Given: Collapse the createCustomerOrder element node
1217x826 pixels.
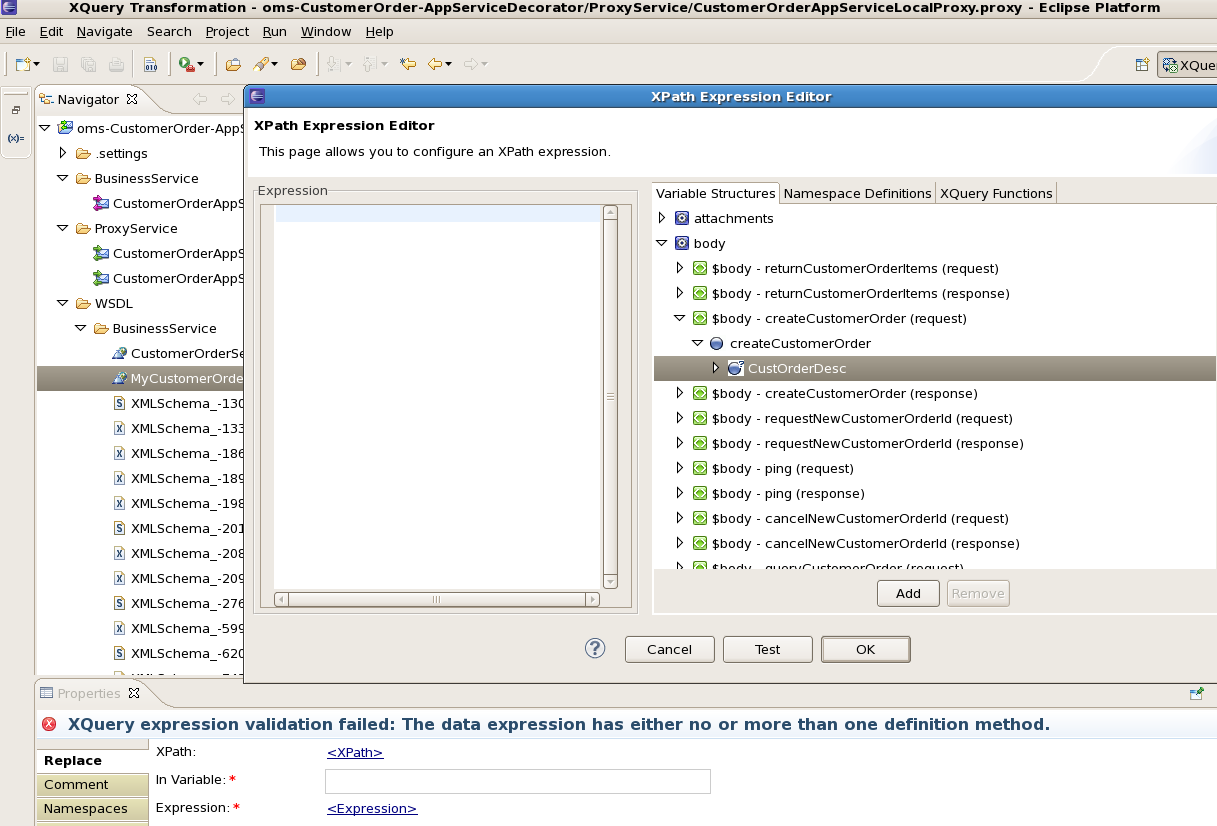Looking at the screenshot, I should click(697, 343).
